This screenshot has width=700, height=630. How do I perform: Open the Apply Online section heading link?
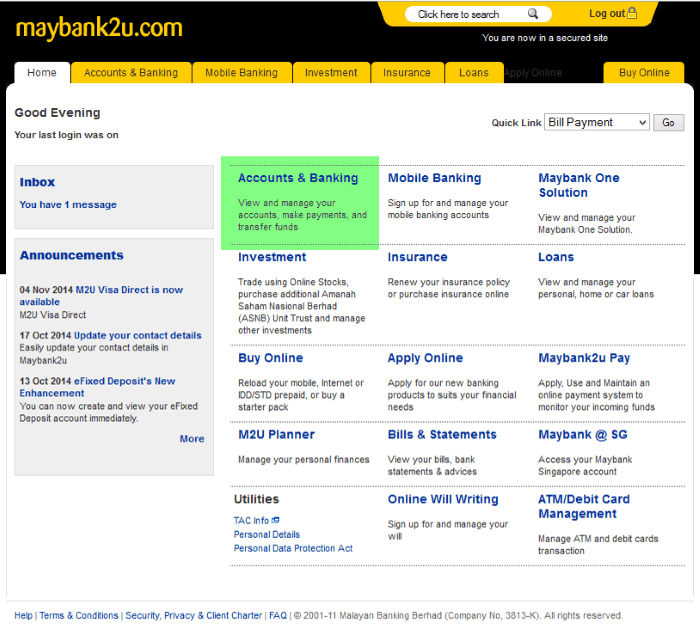[x=425, y=358]
